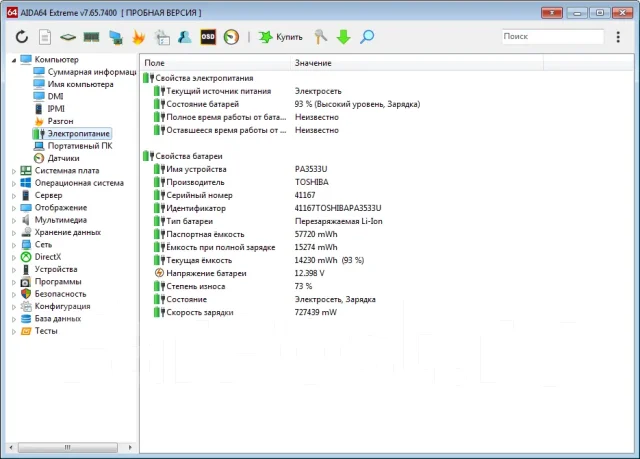Open the motherboard toolbar icon
The height and width of the screenshot is (459, 640).
click(x=68, y=38)
